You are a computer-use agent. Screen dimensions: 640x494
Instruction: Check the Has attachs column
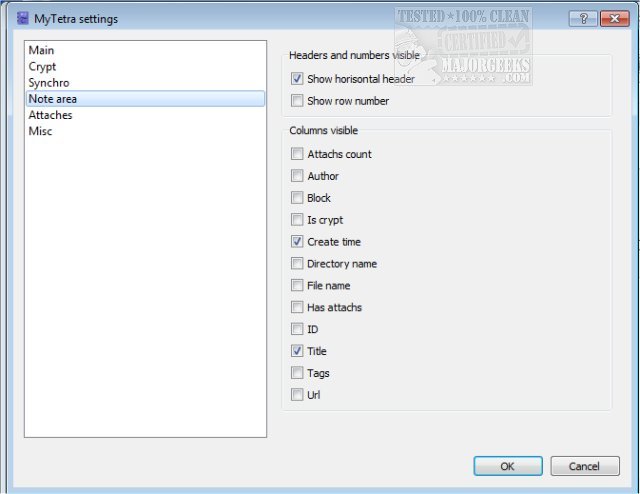(x=297, y=307)
